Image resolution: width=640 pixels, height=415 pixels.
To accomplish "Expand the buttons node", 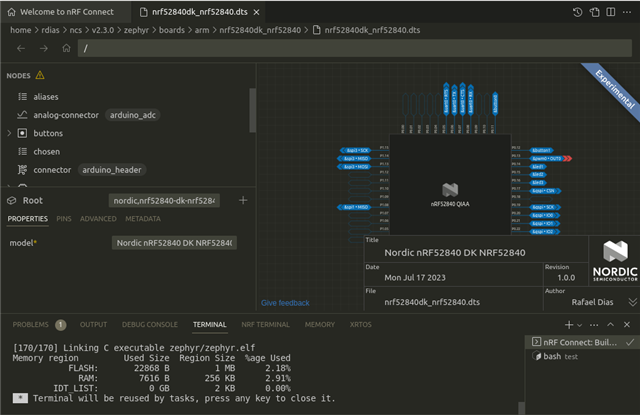I will [x=9, y=133].
